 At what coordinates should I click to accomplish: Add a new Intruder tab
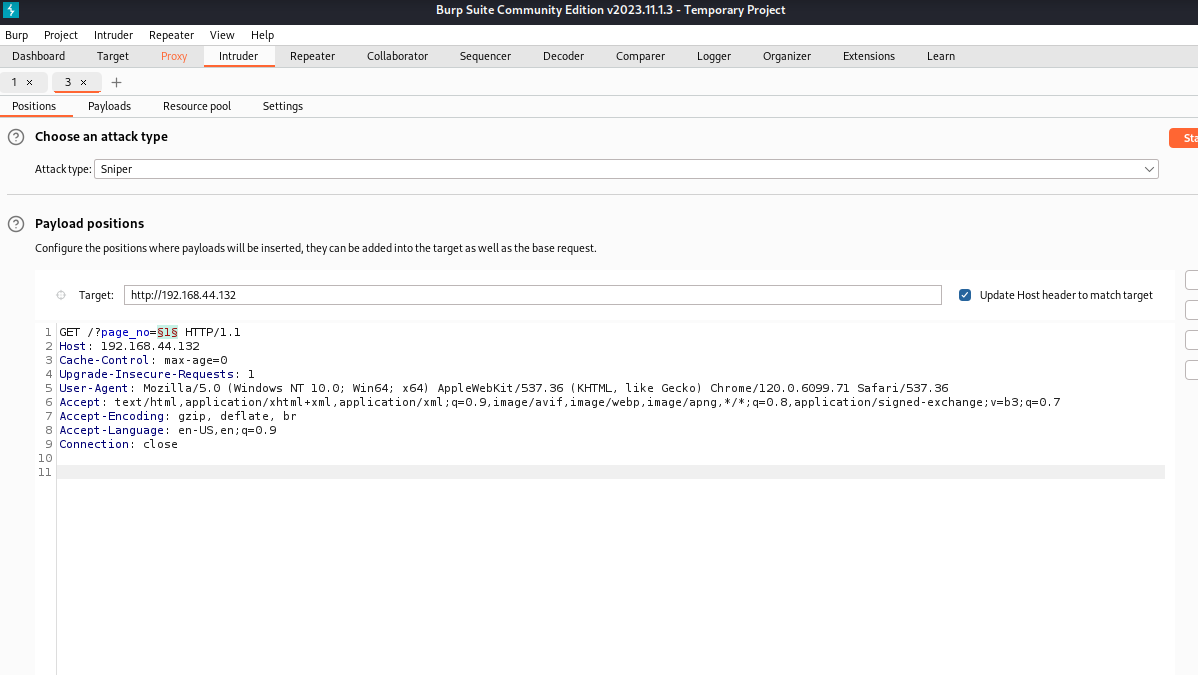(x=116, y=83)
